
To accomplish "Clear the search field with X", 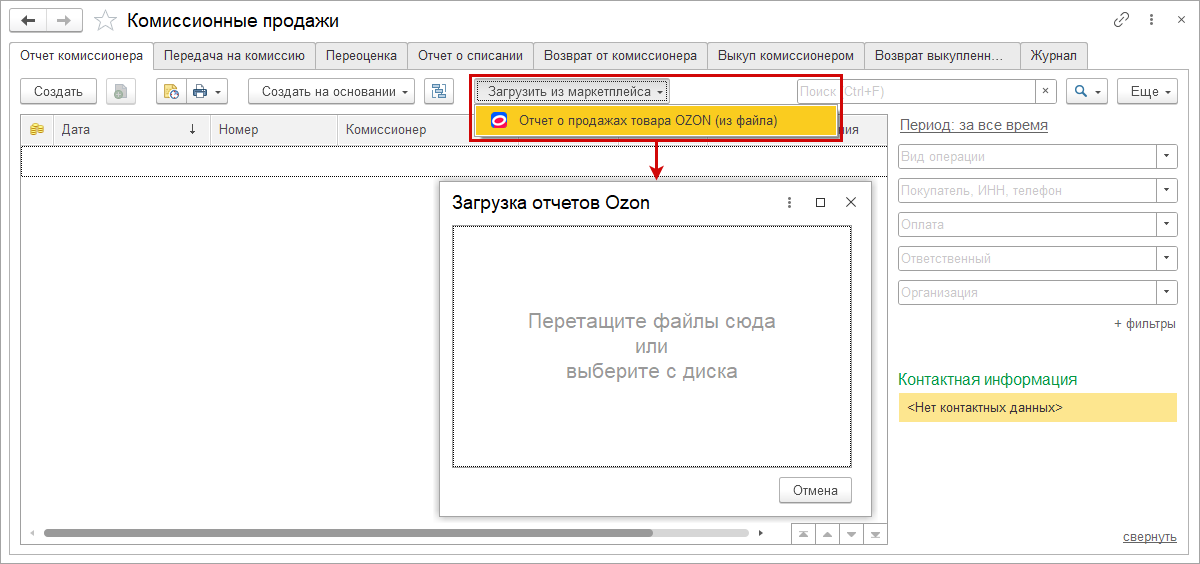I will [1045, 91].
